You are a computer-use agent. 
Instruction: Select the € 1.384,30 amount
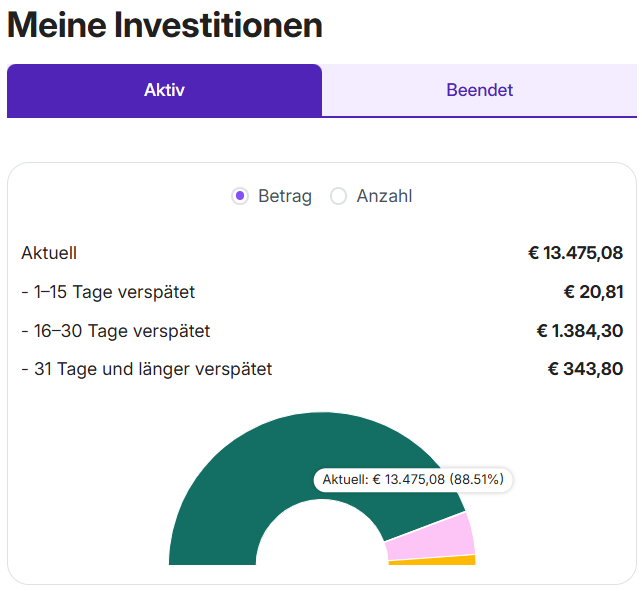click(x=579, y=331)
